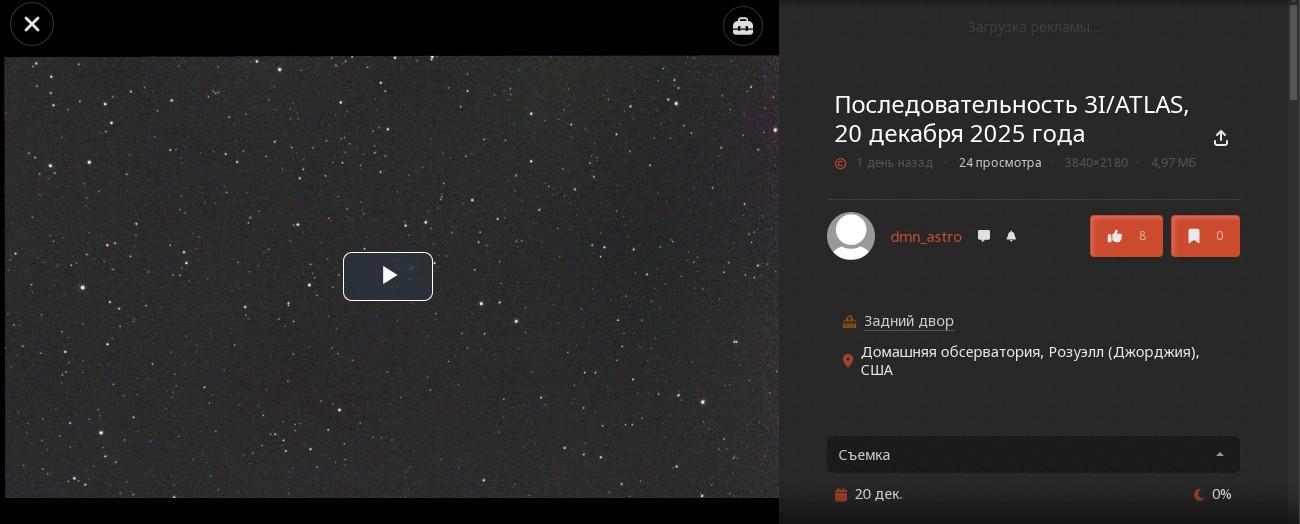Close the fullscreen image viewer
The height and width of the screenshot is (524, 1300).
tap(32, 24)
